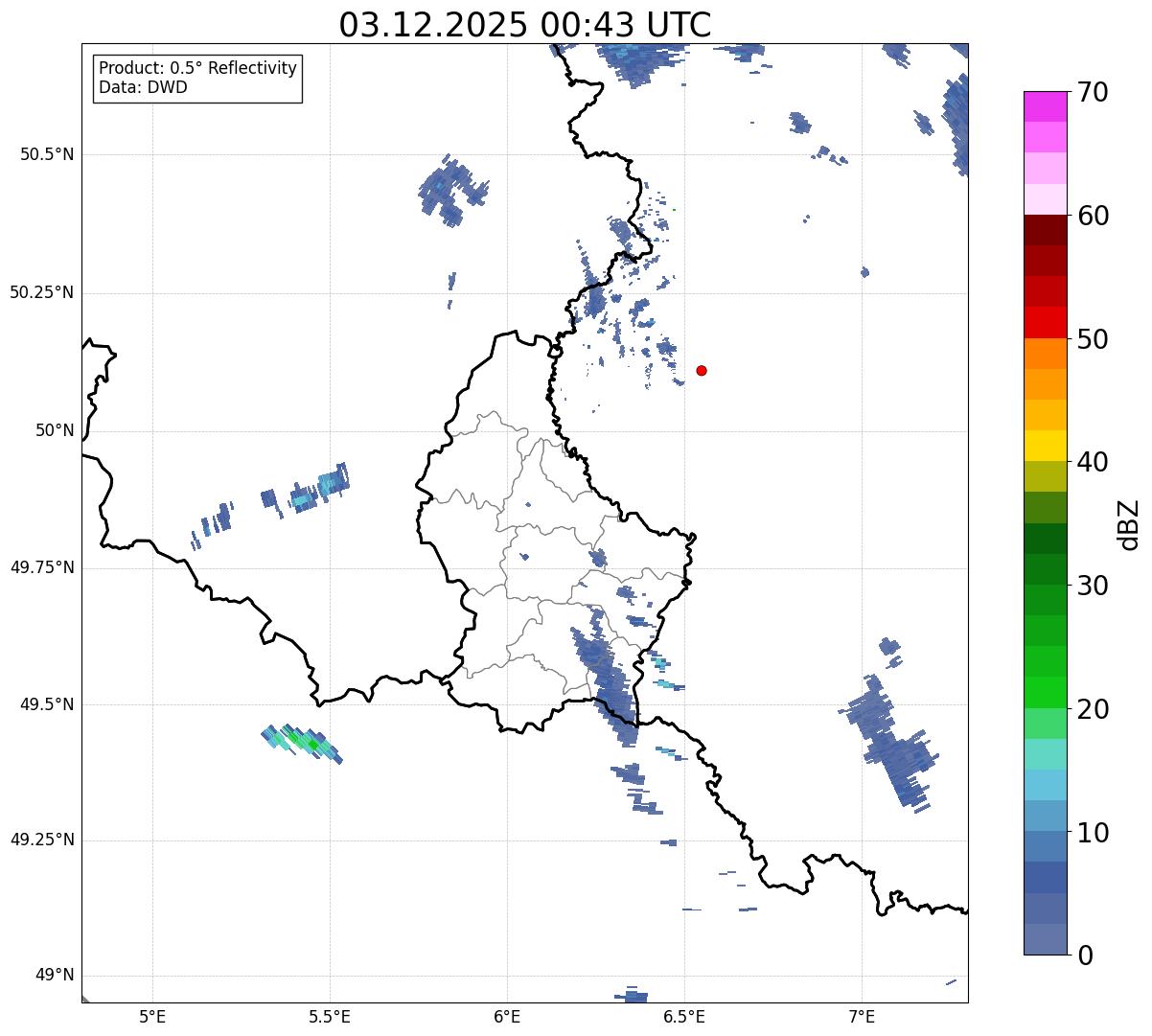The height and width of the screenshot is (1036, 1152).
Task: Click the red radar site marker
Action: click(702, 370)
